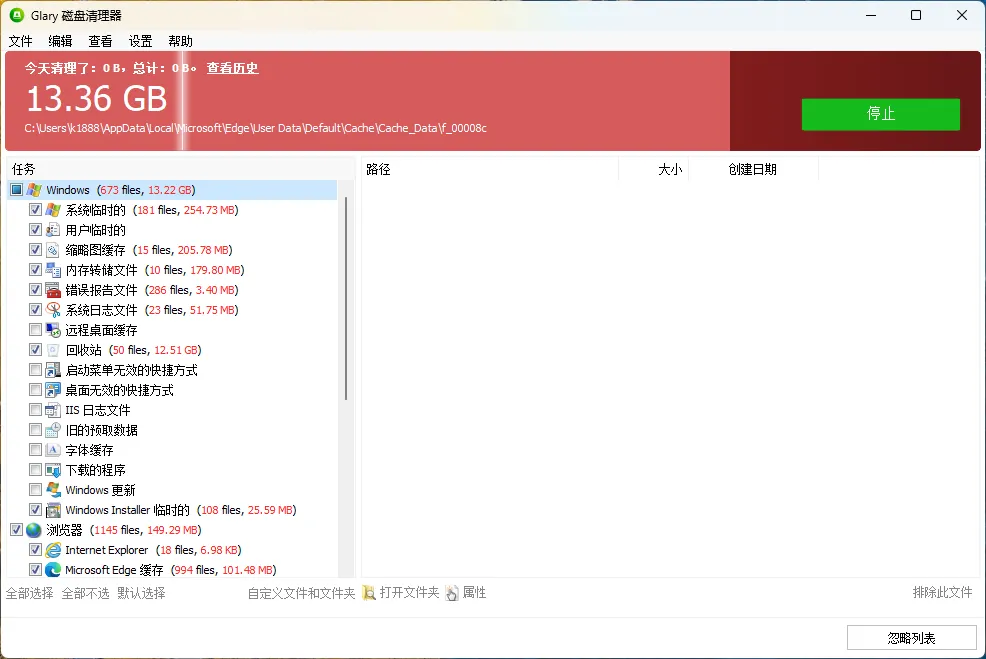The width and height of the screenshot is (986, 659).
Task: Enable the 字体缓存 checkbox
Action: (x=35, y=450)
